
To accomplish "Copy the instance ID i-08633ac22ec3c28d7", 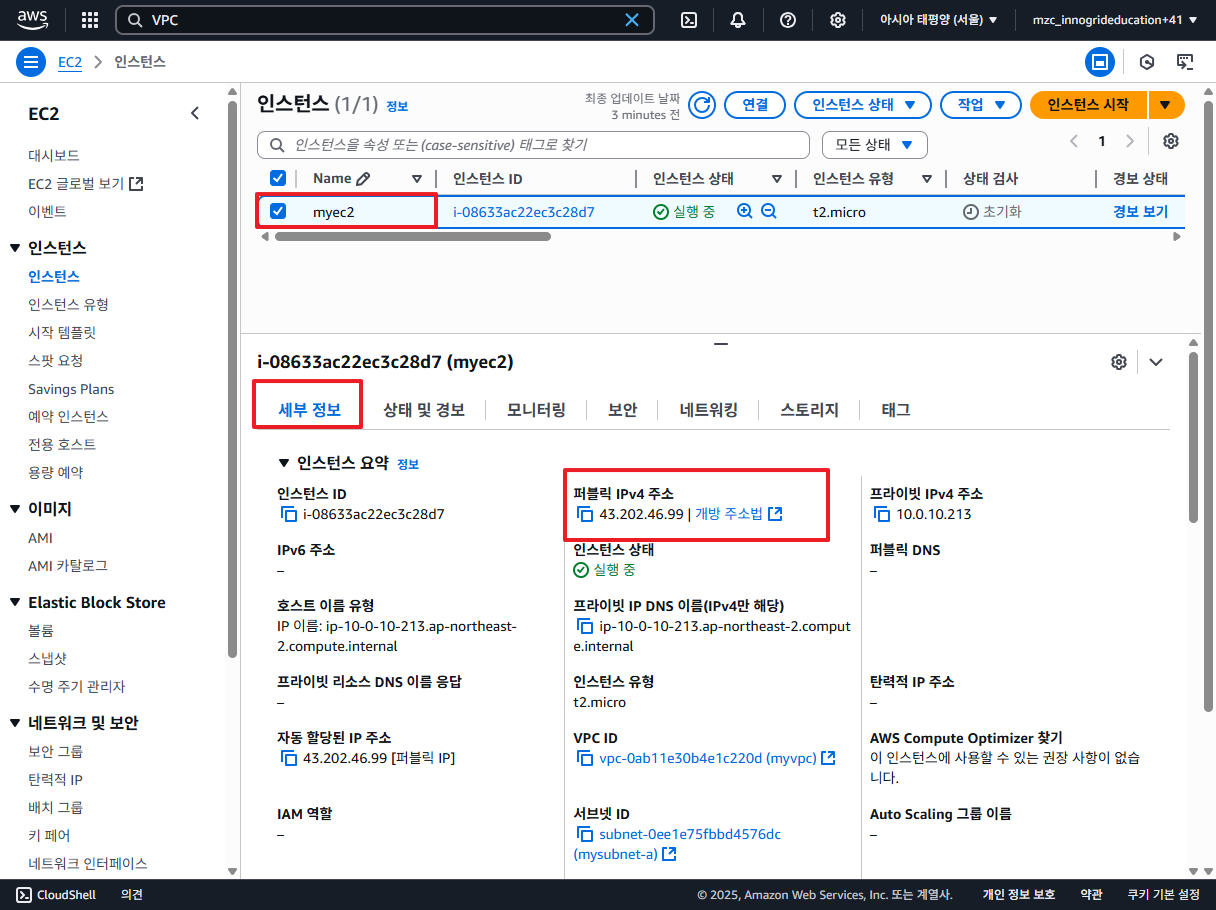I will coord(289,514).
